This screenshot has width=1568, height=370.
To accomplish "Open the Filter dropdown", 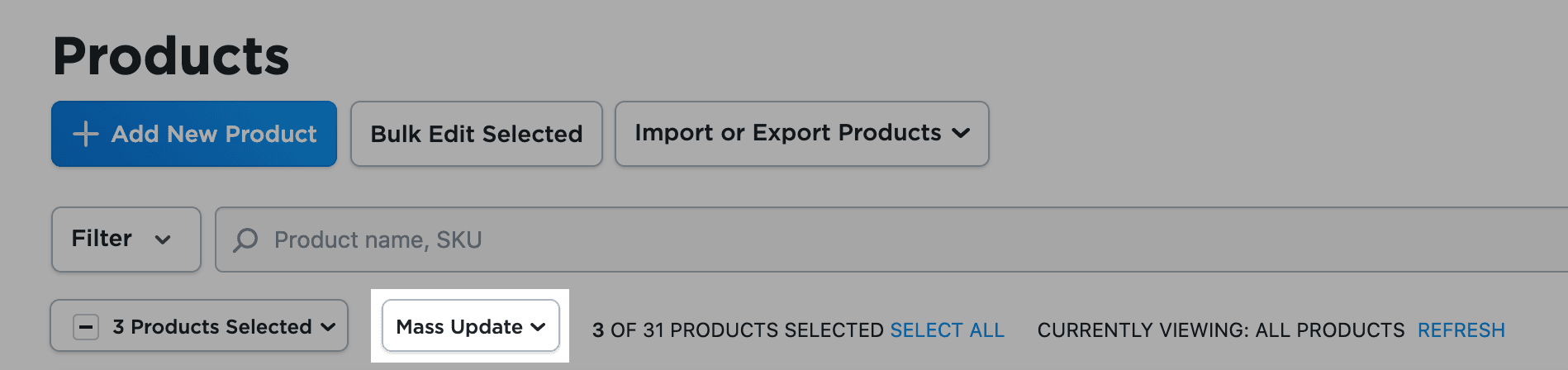I will click(x=126, y=240).
